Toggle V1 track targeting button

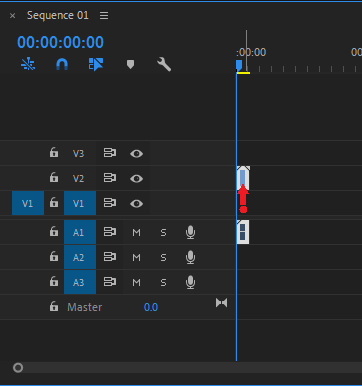coord(80,203)
